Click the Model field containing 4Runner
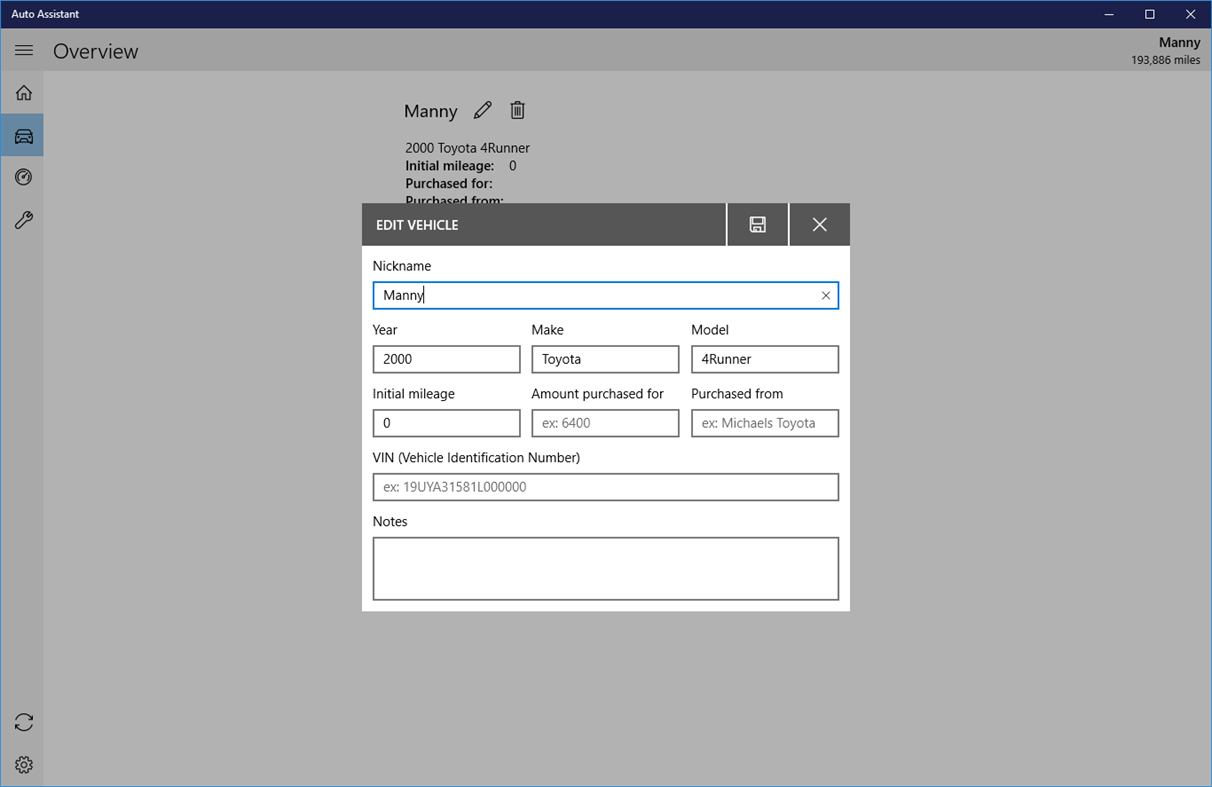The height and width of the screenshot is (787, 1212). tap(765, 358)
